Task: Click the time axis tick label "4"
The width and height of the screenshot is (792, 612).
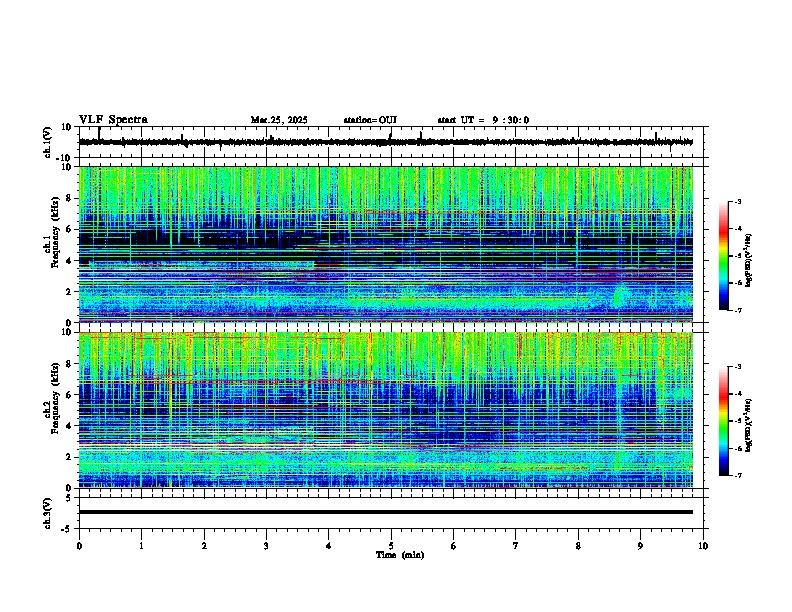Action: (329, 546)
